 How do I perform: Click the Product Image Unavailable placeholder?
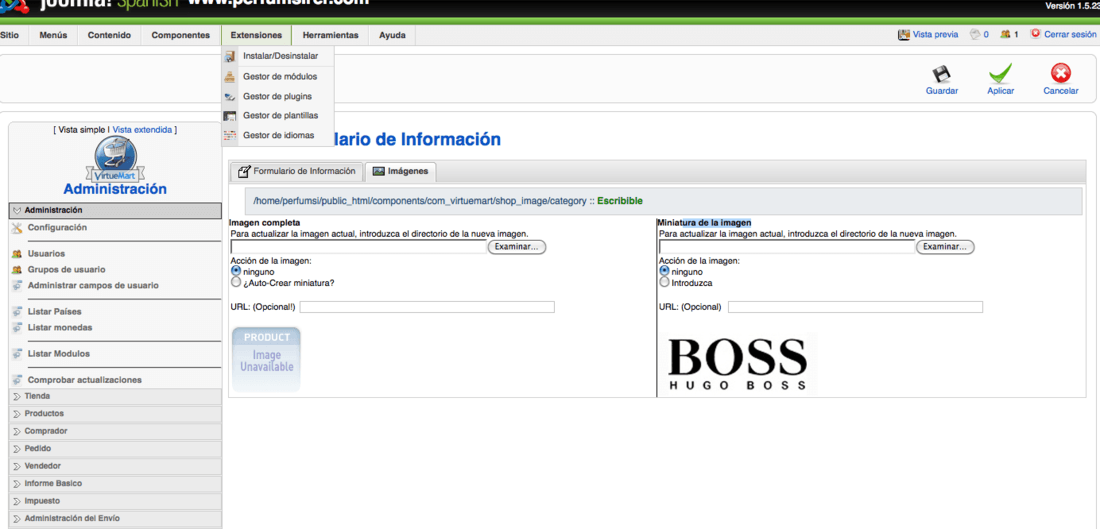coord(266,359)
